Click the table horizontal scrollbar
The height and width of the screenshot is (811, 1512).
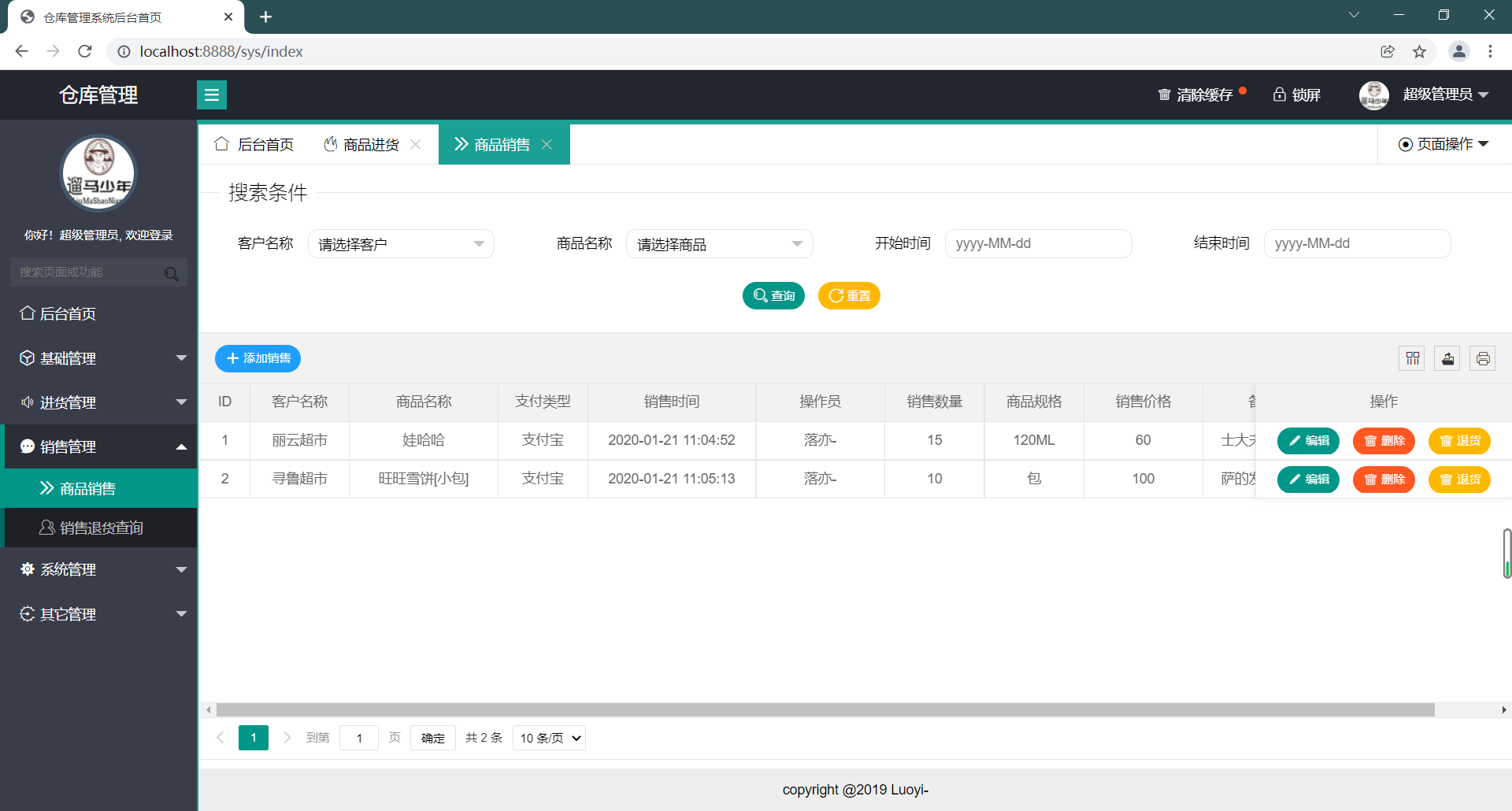coord(825,710)
